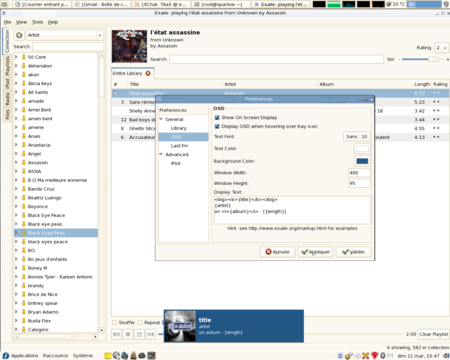Open the white Text Color swatch

pos(362,148)
